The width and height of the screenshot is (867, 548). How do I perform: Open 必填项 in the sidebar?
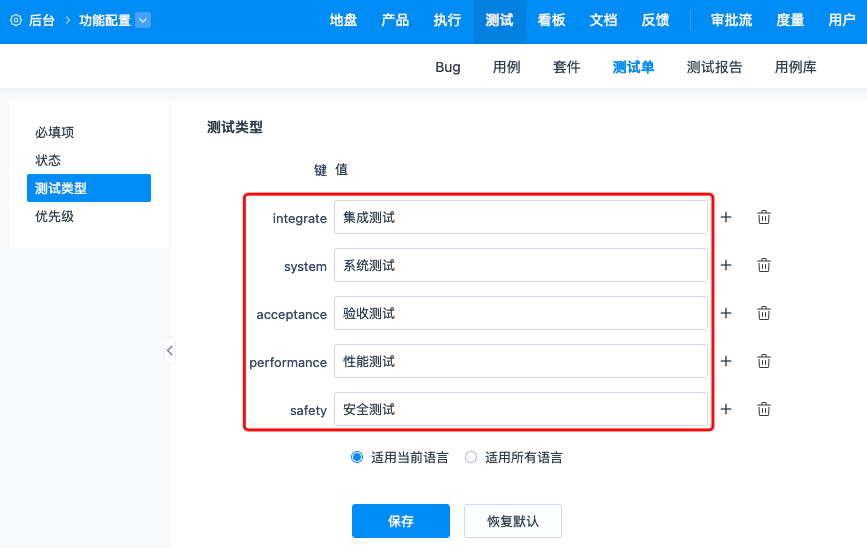pyautogui.click(x=55, y=132)
